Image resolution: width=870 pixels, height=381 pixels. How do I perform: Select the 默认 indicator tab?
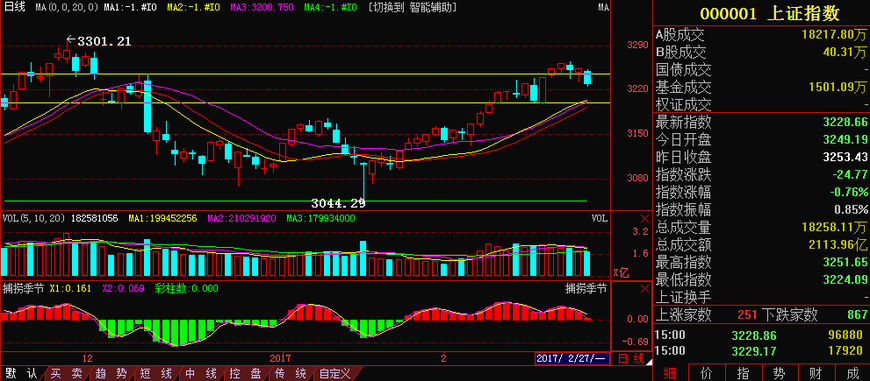click(x=21, y=374)
